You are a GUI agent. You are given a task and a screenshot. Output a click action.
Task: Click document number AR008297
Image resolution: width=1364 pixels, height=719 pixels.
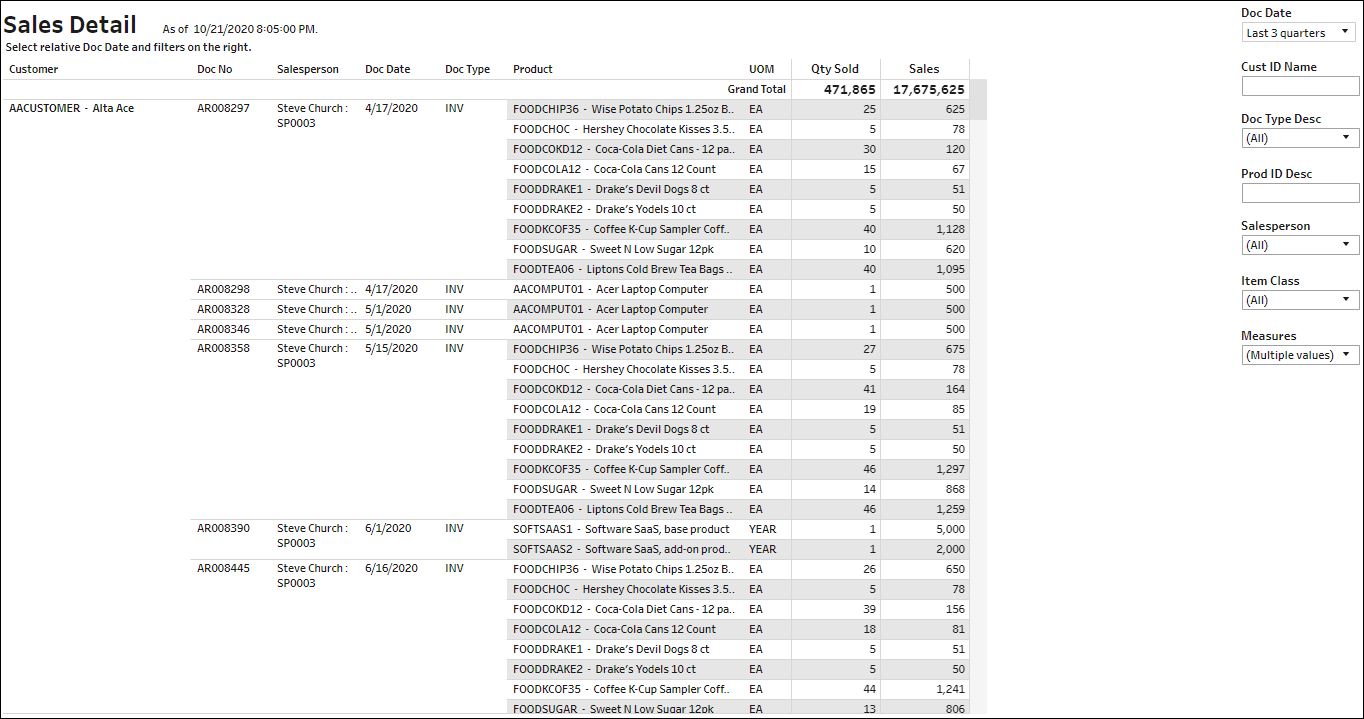pyautogui.click(x=223, y=108)
